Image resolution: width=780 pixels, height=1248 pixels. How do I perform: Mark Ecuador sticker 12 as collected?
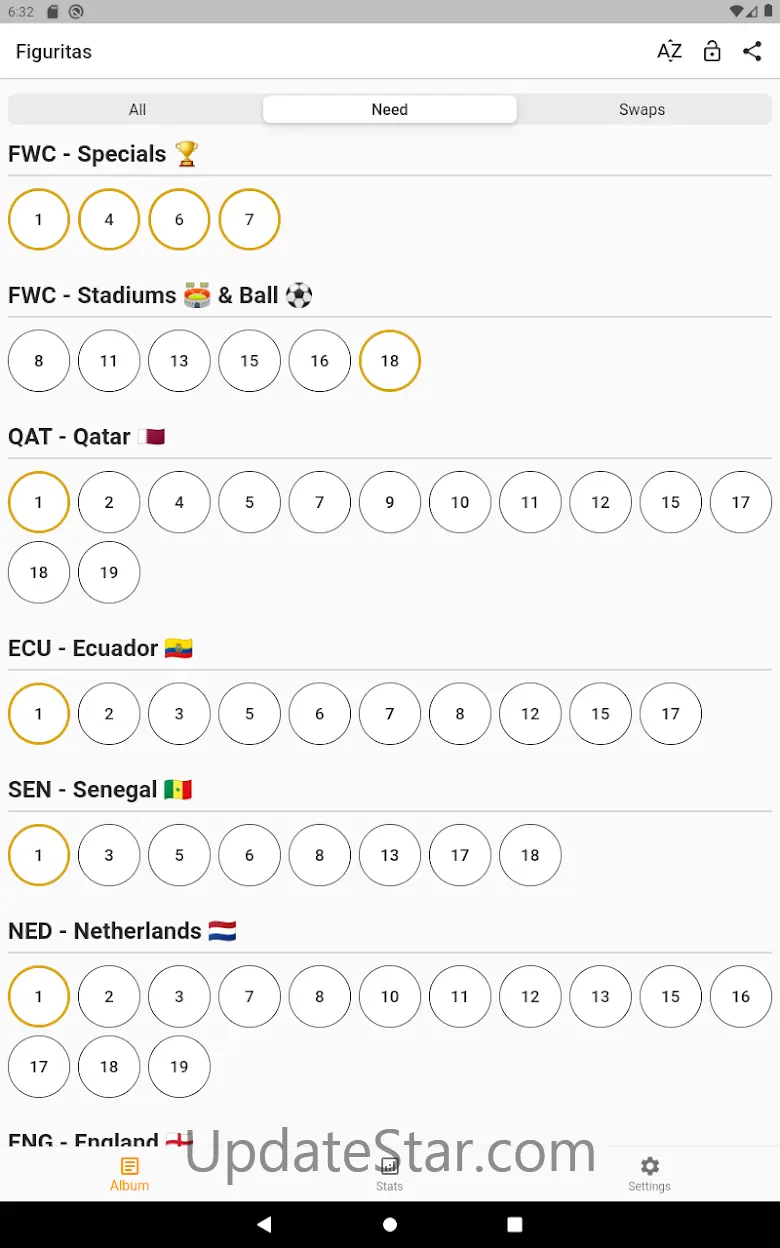[530, 713]
